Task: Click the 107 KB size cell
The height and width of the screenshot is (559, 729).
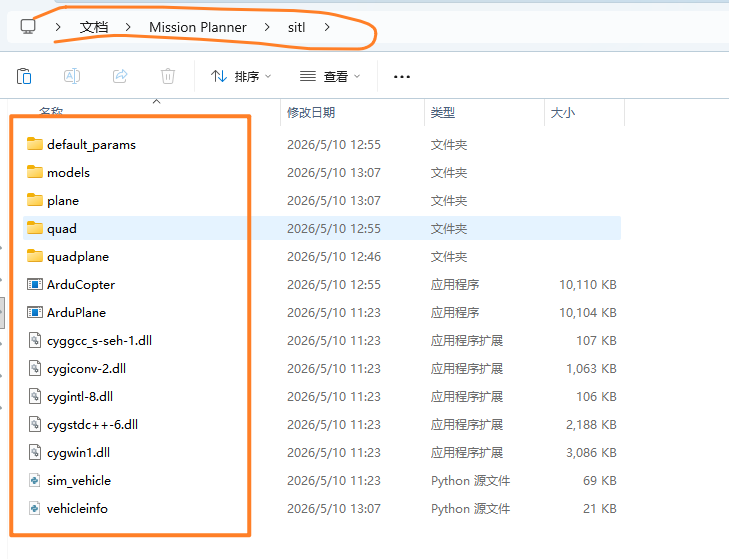Action: [x=596, y=341]
